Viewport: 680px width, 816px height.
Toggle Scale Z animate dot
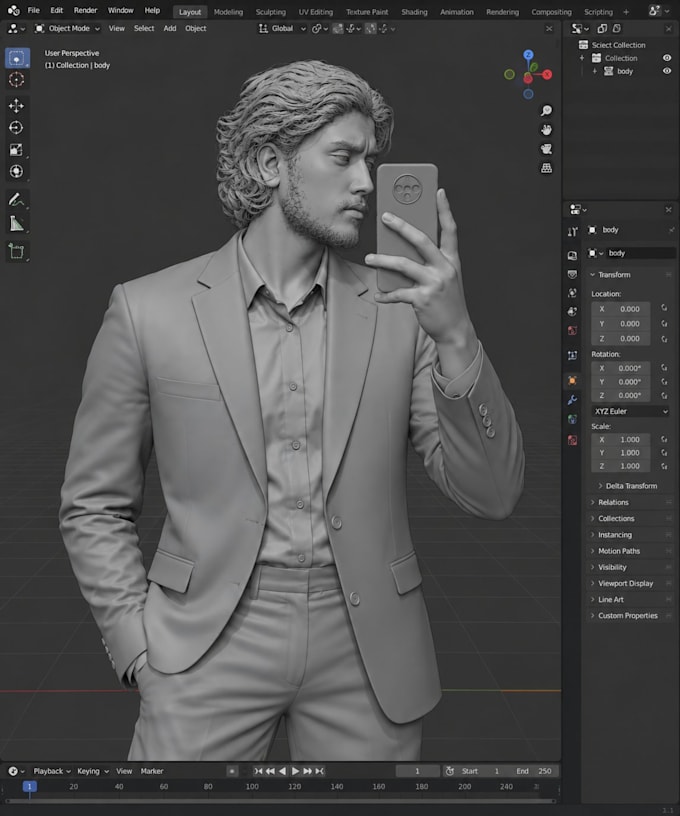(664, 466)
